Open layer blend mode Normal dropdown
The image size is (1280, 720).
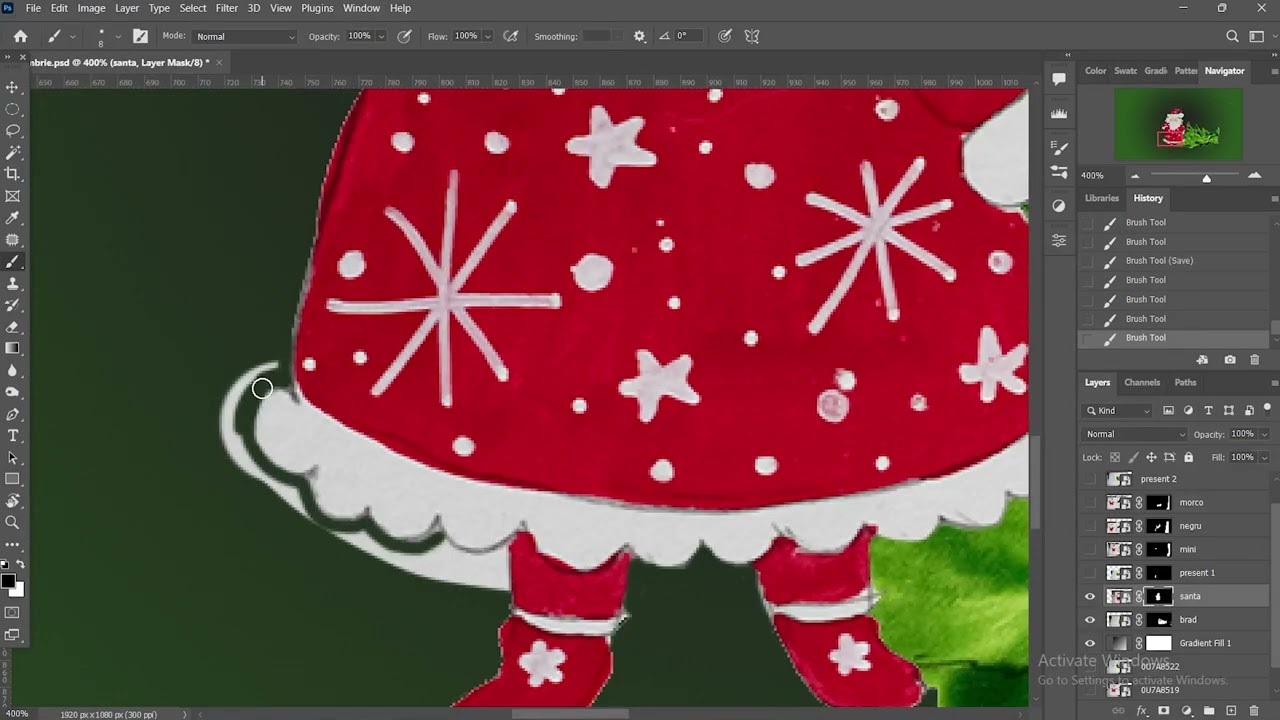[x=1135, y=434]
